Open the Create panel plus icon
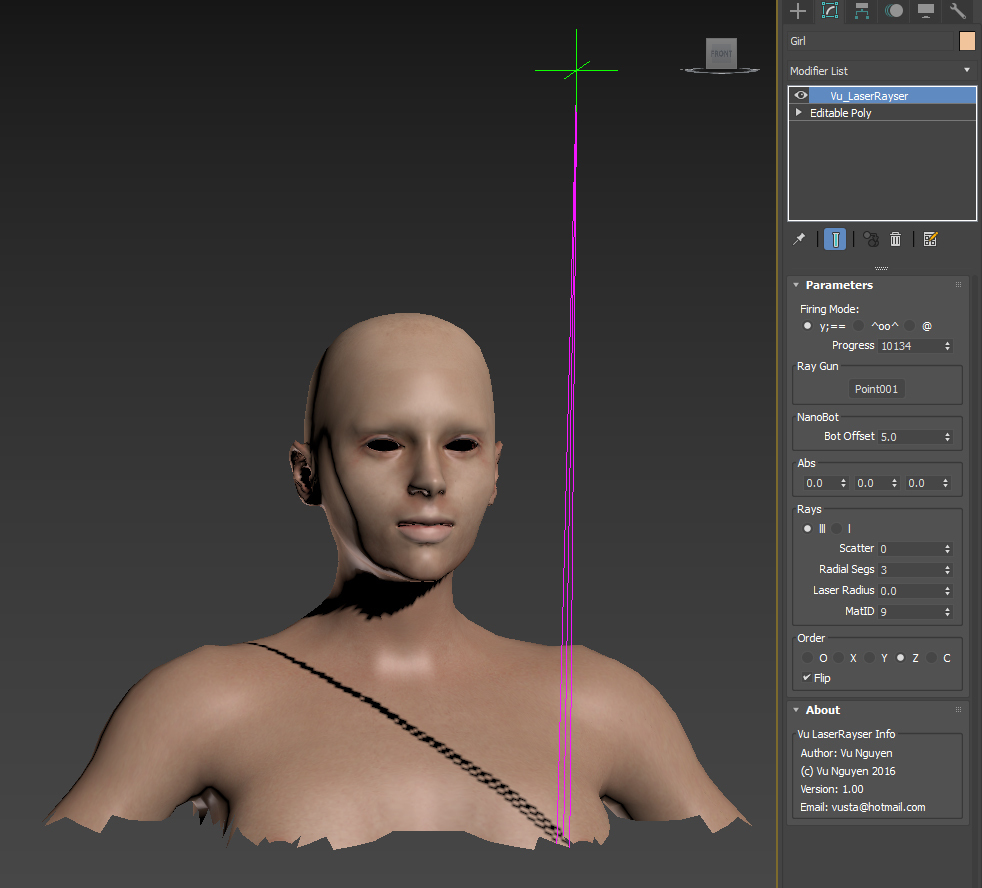The width and height of the screenshot is (982, 888). [x=798, y=11]
